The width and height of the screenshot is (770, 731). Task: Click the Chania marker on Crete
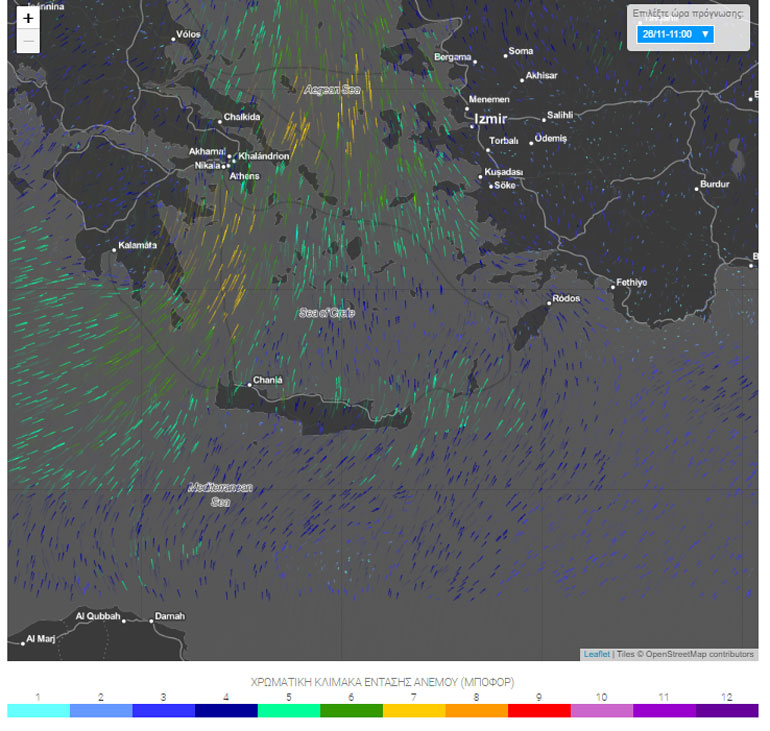[250, 385]
